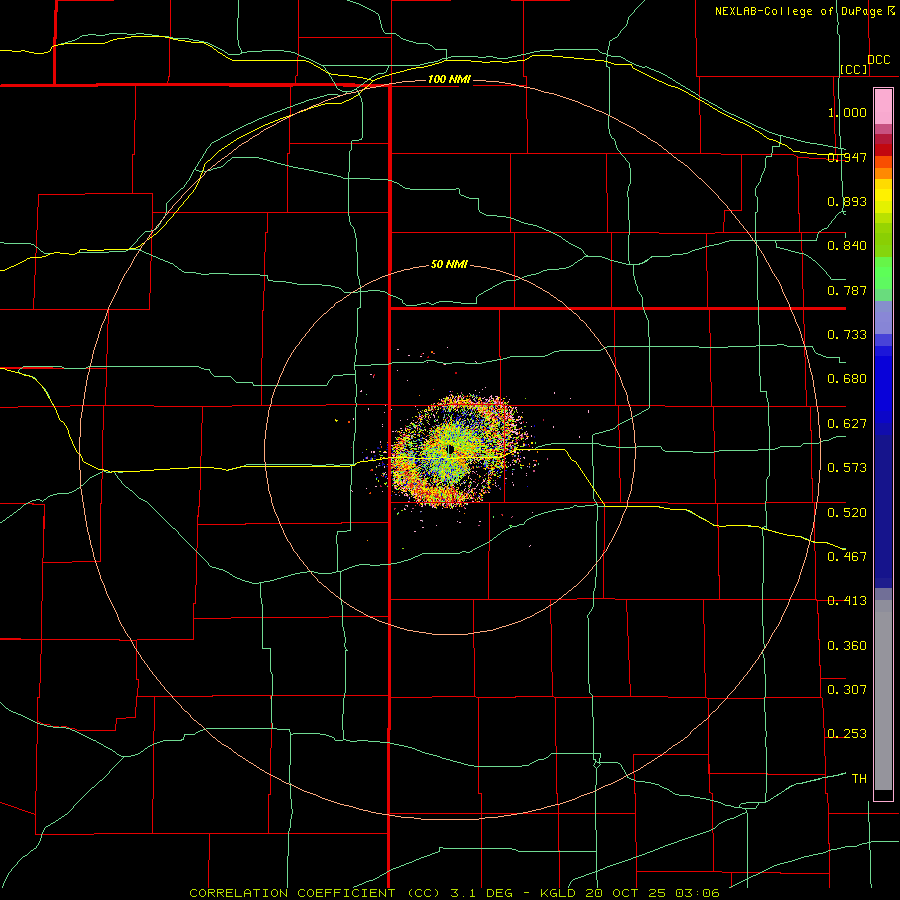
Task: Click the 0.787 scale value
Action: tap(847, 290)
